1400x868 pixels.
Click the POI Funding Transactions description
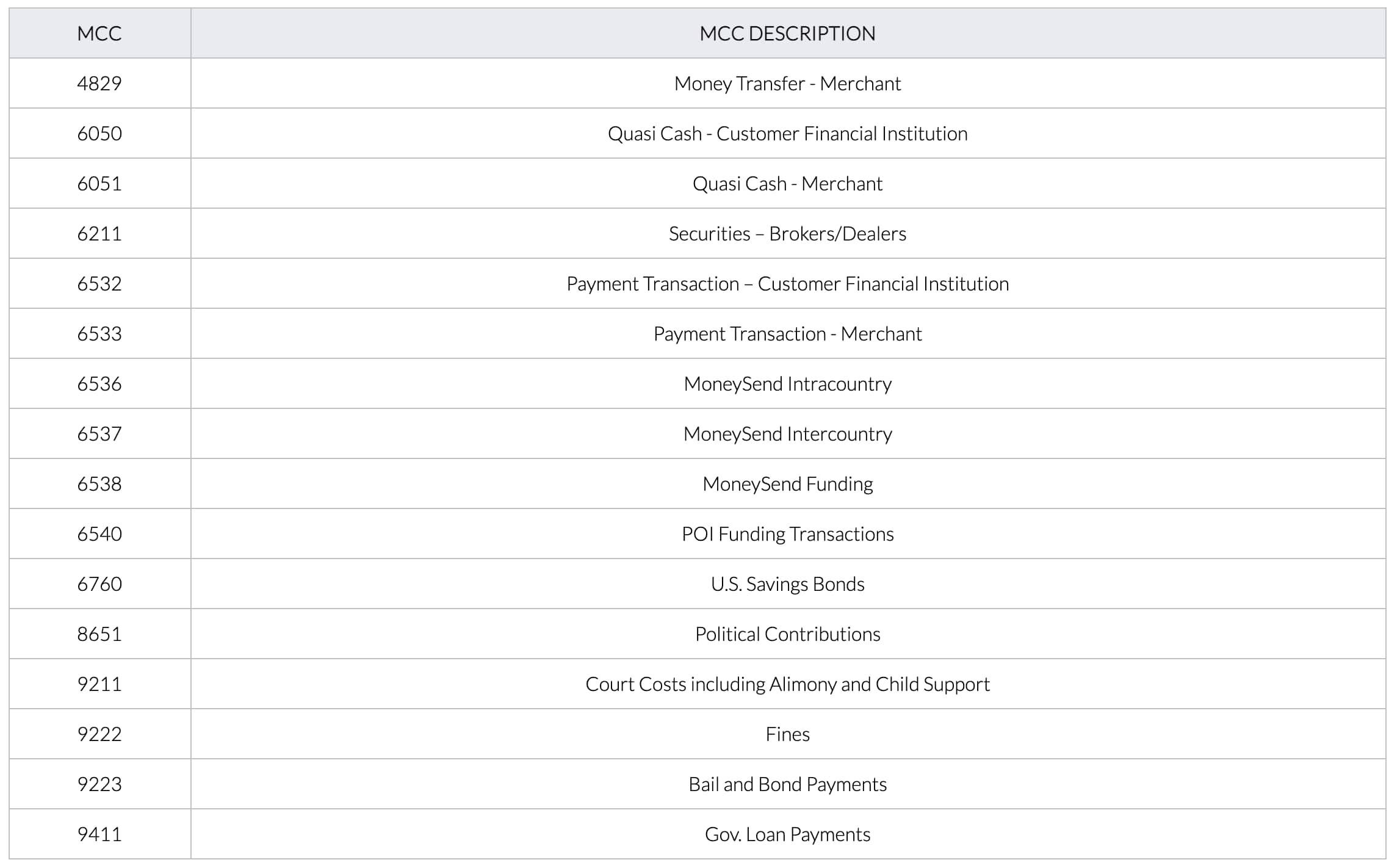coord(787,534)
